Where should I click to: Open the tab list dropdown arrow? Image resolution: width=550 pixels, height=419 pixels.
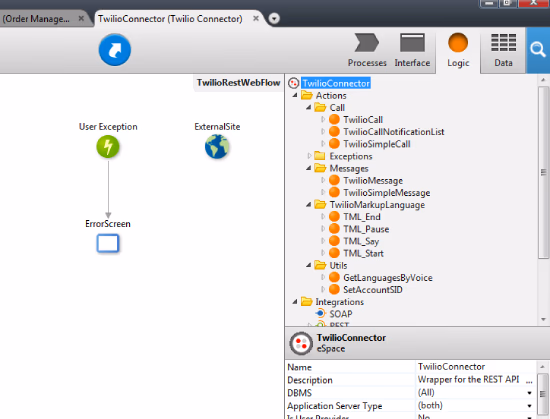pyautogui.click(x=274, y=18)
